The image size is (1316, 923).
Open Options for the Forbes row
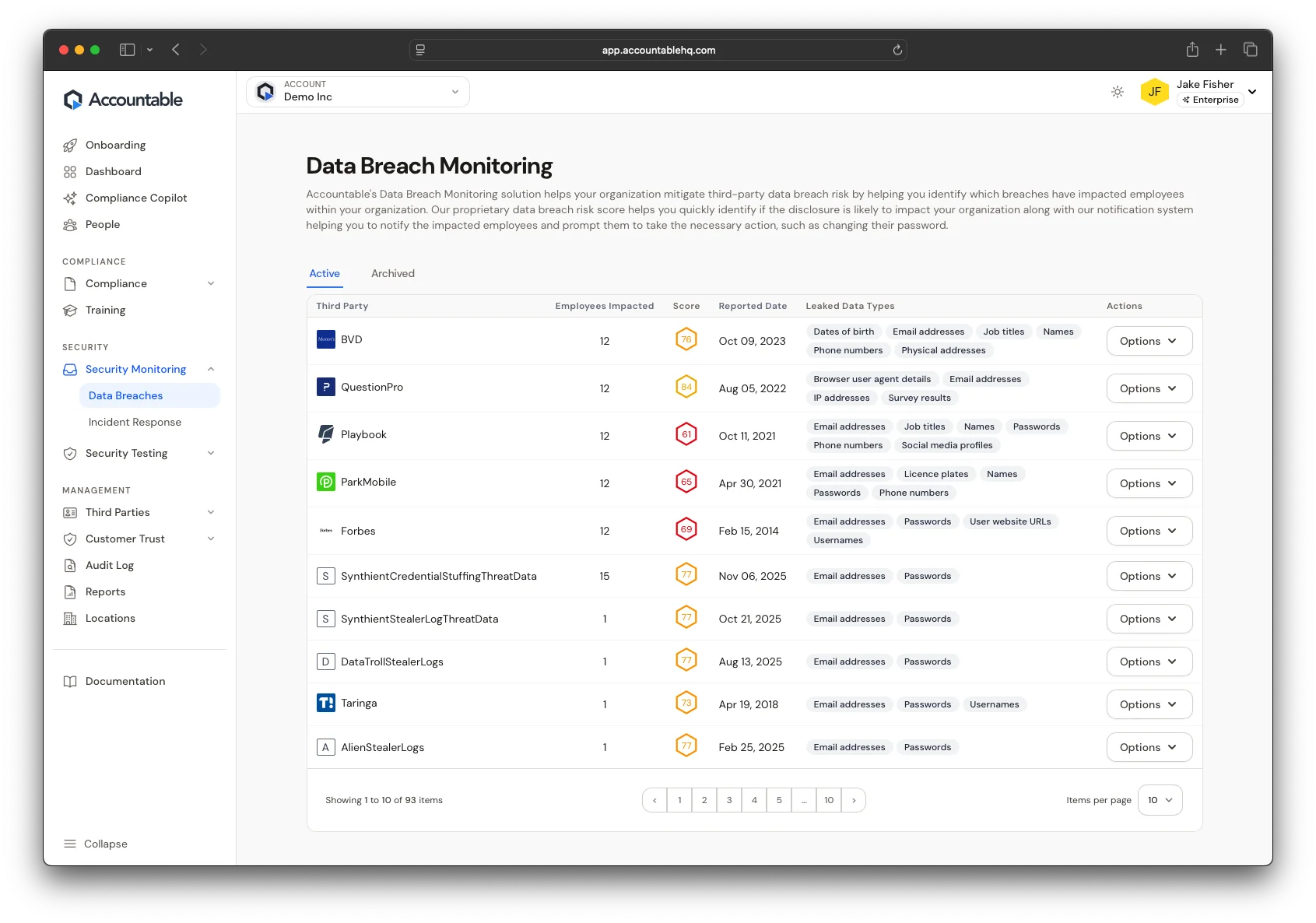[1149, 532]
